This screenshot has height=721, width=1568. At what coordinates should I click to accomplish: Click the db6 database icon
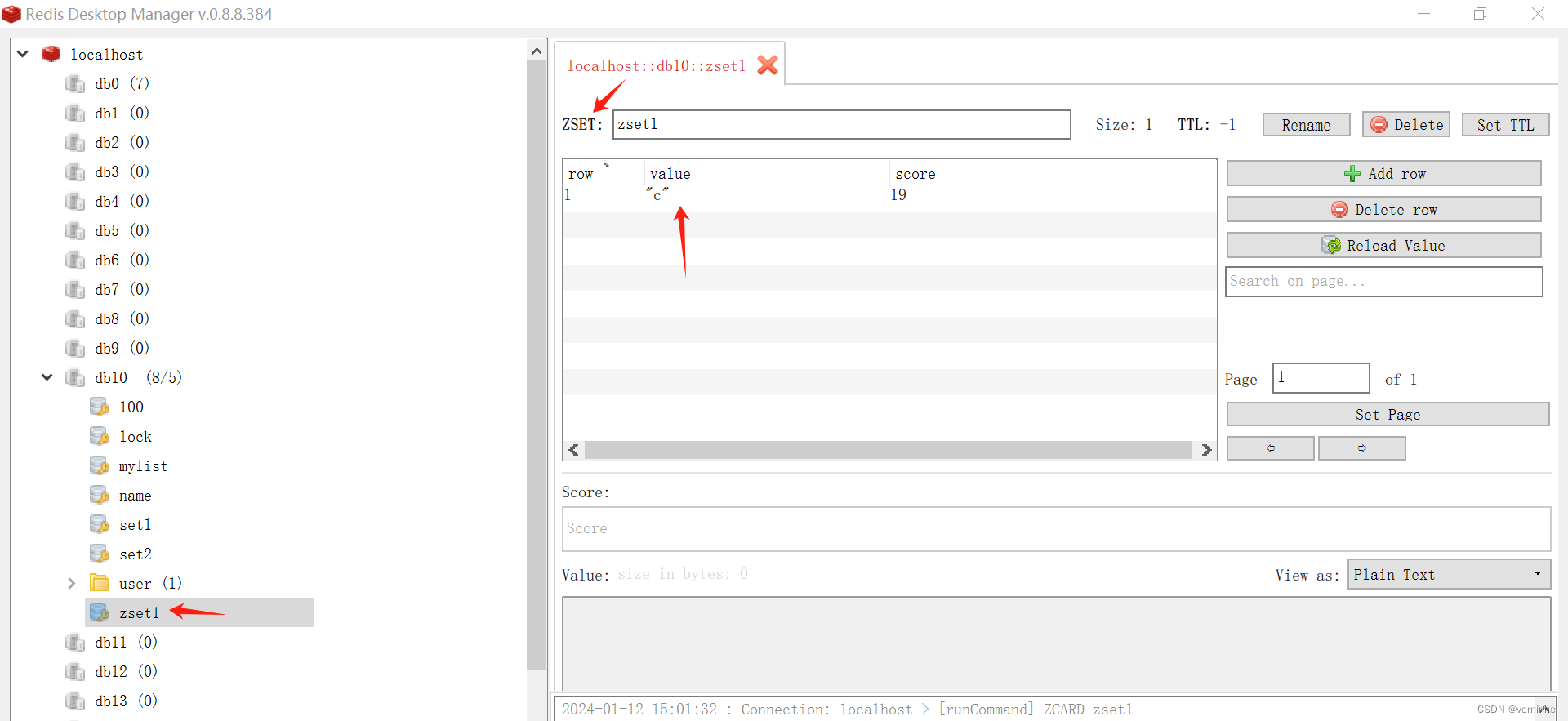(75, 260)
